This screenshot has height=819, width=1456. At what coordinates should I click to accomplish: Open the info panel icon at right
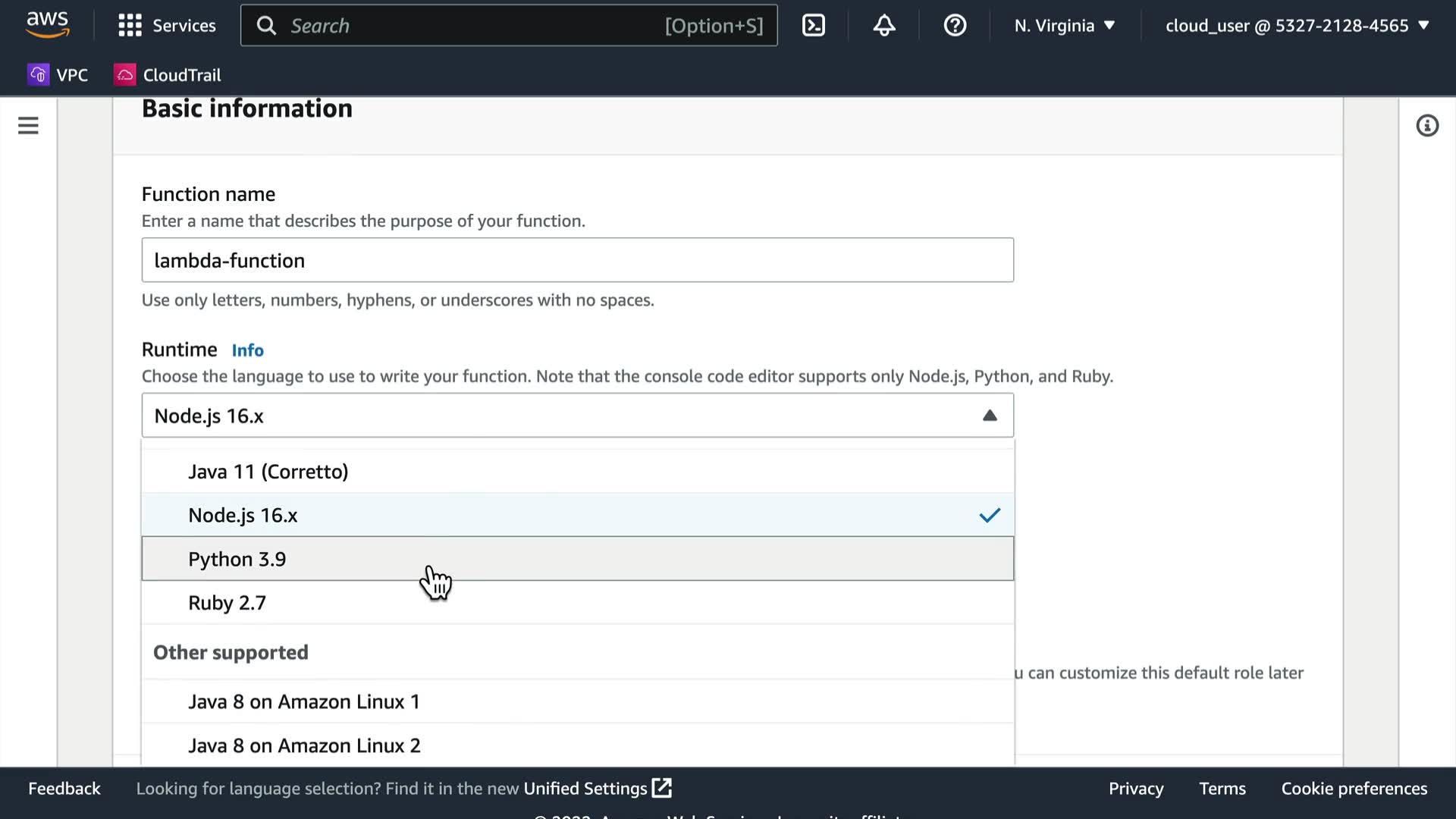pos(1427,126)
